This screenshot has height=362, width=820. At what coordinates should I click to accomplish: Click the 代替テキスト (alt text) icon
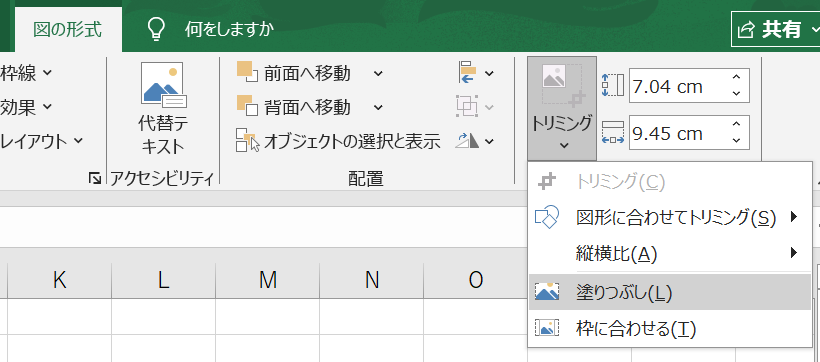coord(164,85)
